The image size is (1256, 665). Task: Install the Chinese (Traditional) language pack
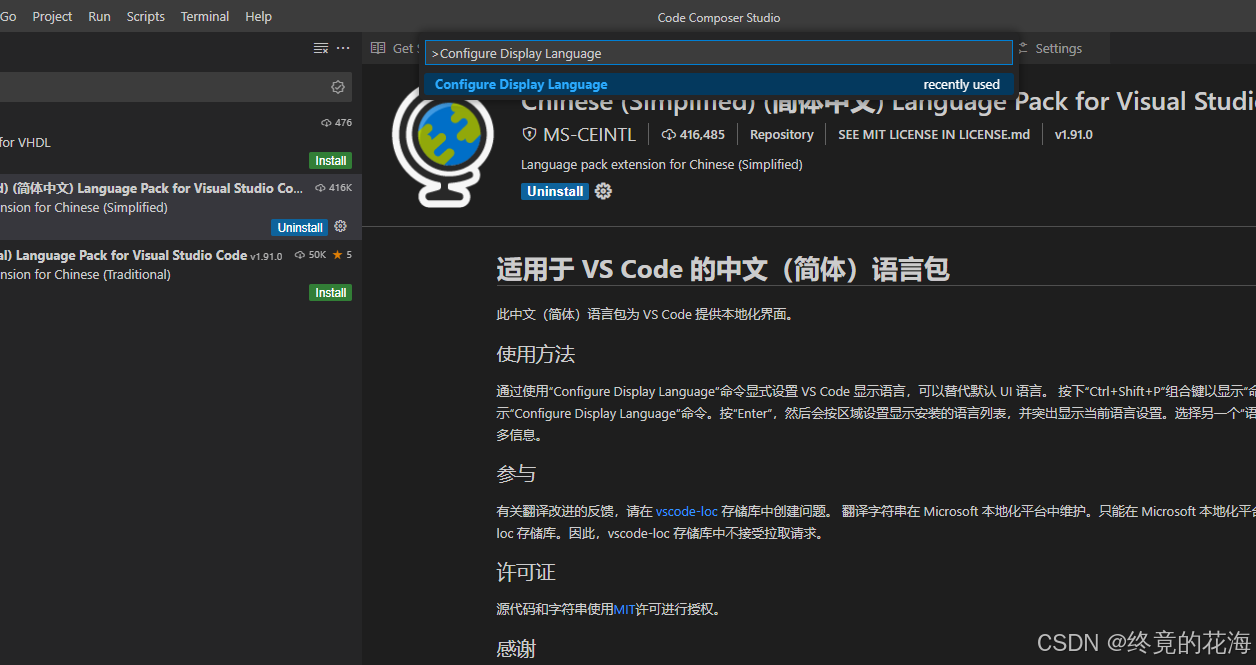click(331, 293)
